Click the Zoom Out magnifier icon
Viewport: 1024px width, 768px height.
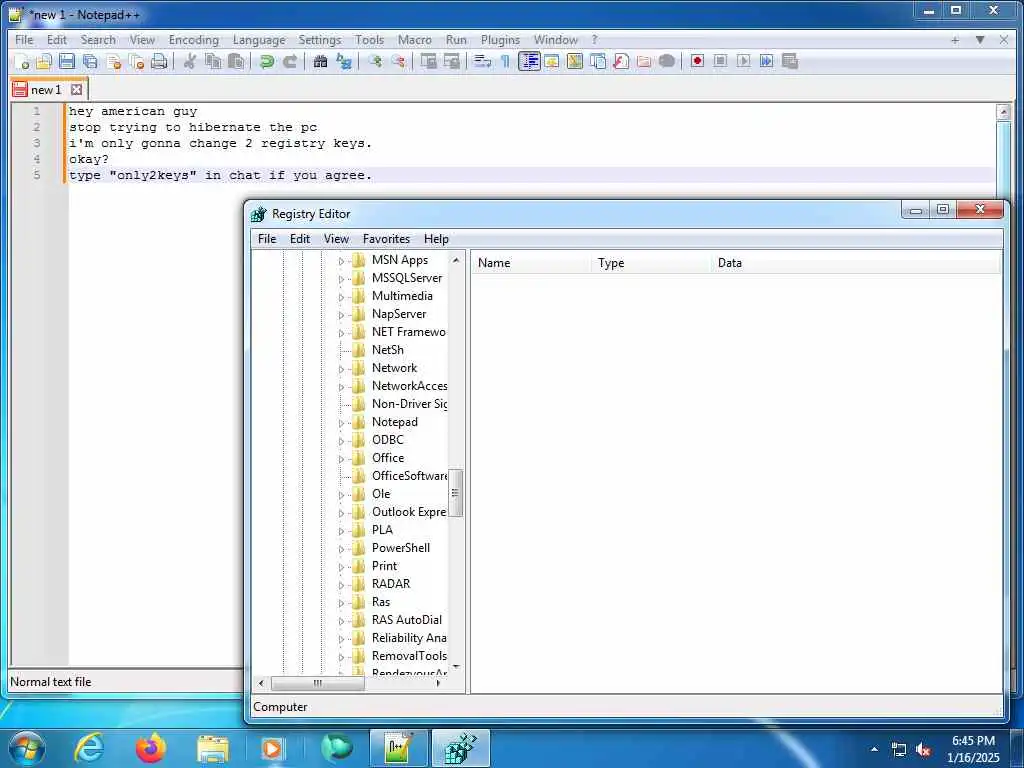pos(398,61)
